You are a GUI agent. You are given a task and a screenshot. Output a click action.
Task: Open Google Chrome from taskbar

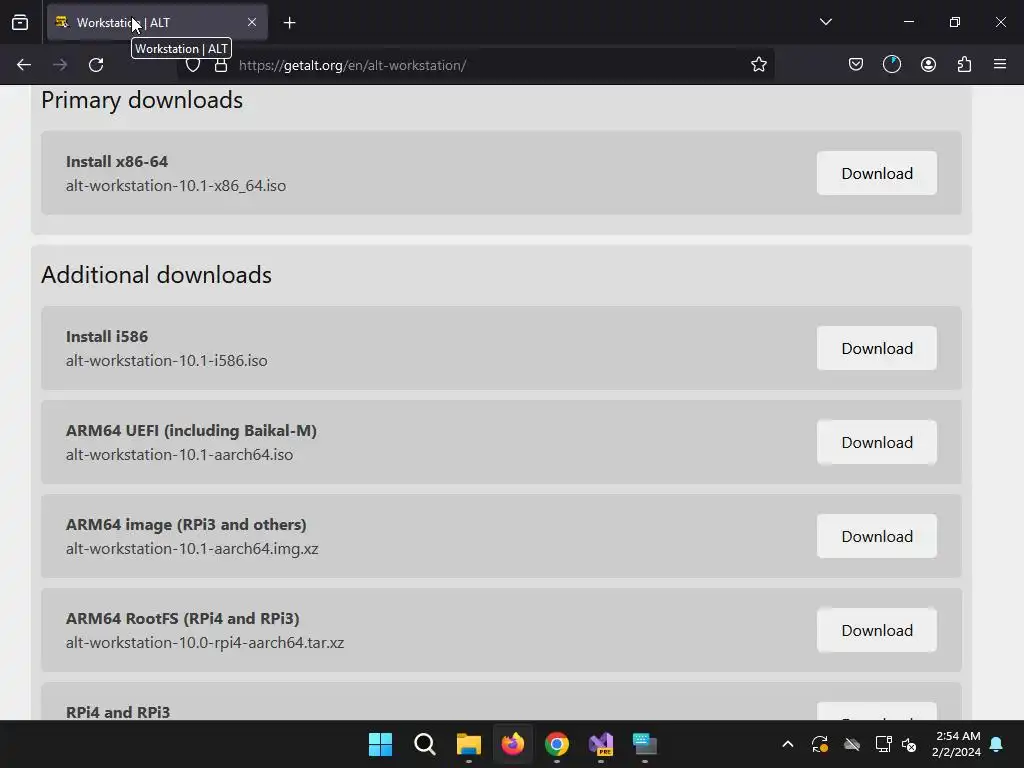[556, 744]
